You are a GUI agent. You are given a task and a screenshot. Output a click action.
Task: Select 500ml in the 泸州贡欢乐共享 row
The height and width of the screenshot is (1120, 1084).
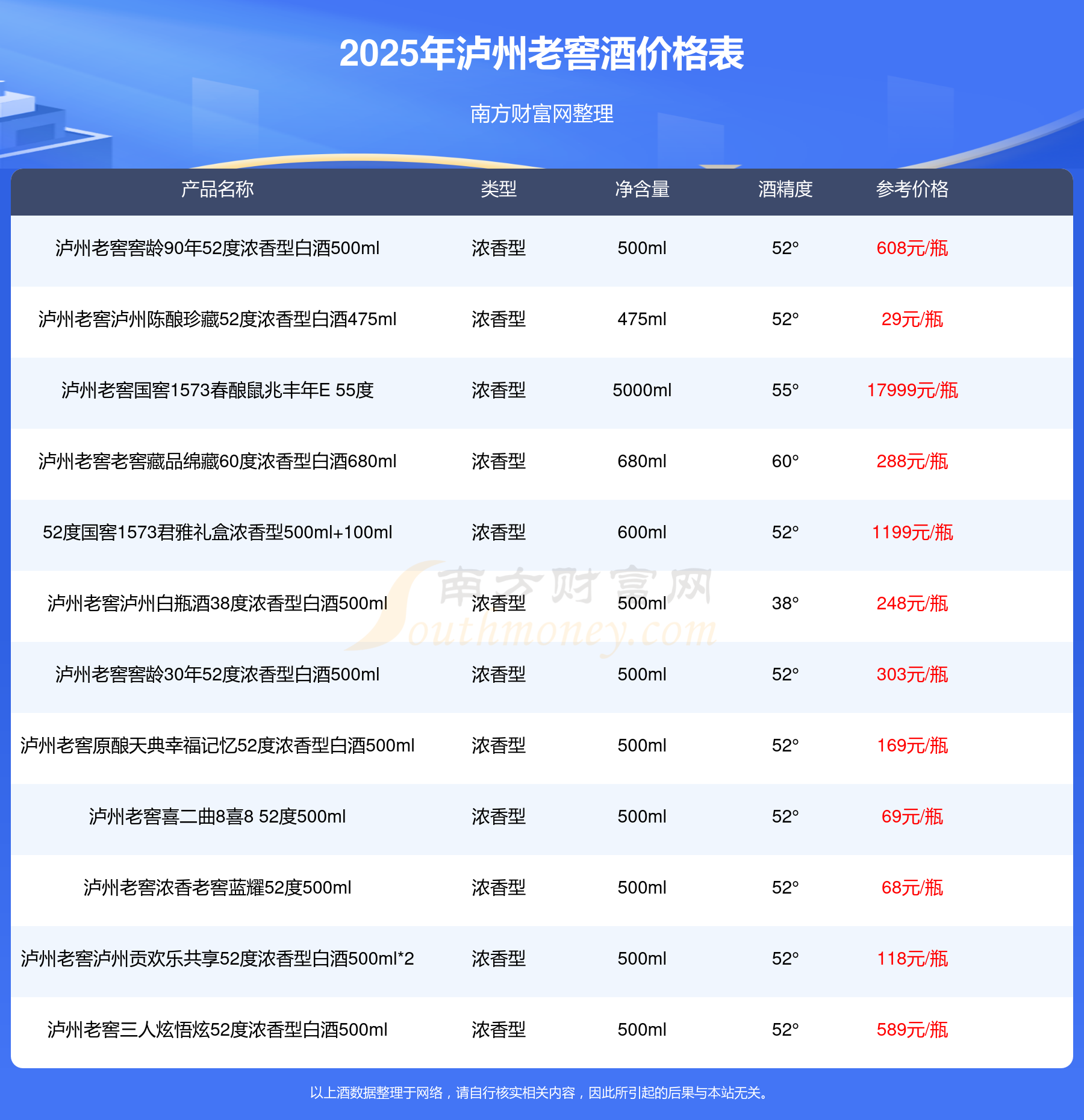[642, 959]
